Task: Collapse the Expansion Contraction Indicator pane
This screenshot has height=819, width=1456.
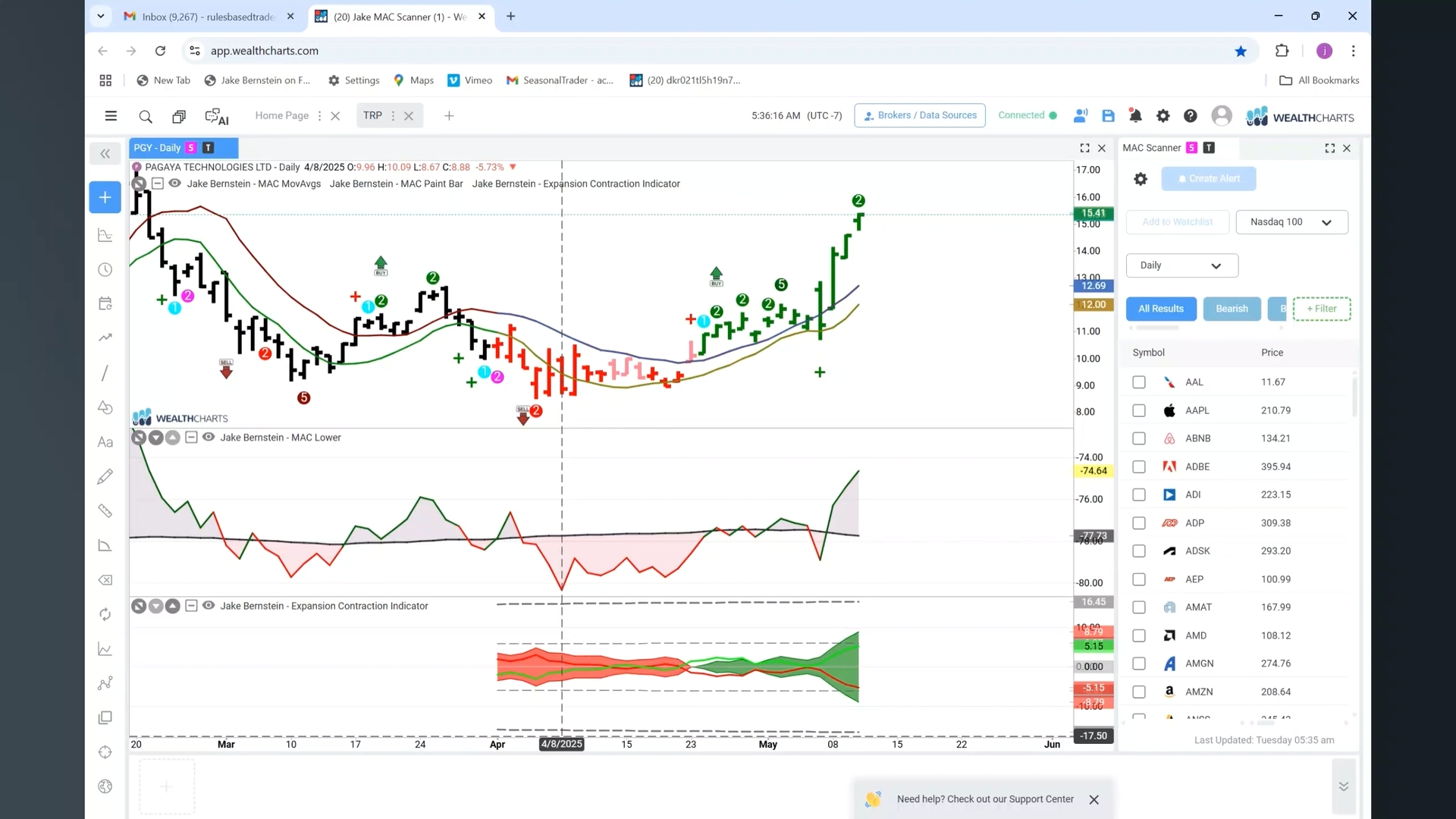Action: coord(191,606)
